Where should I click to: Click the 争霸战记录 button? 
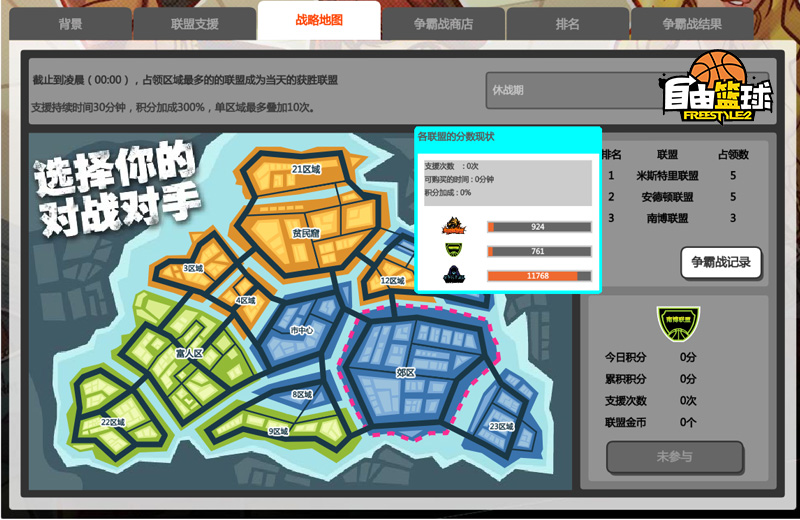click(720, 263)
